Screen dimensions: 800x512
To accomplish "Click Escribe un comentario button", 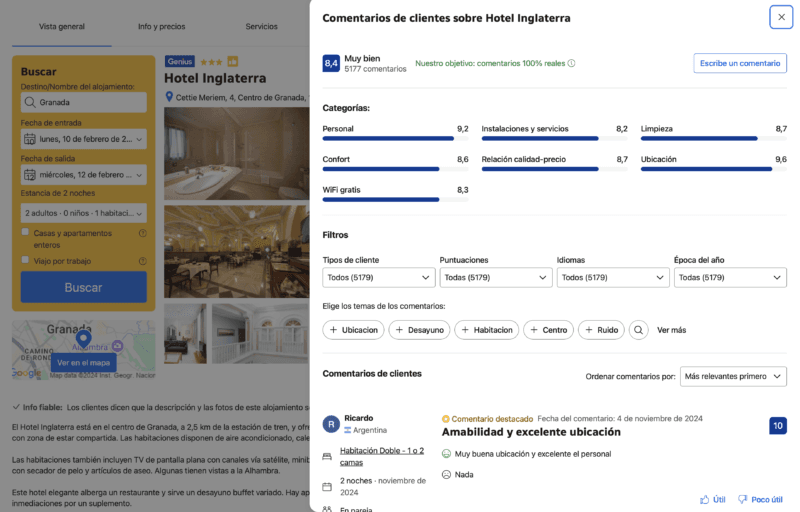I will pos(740,63).
